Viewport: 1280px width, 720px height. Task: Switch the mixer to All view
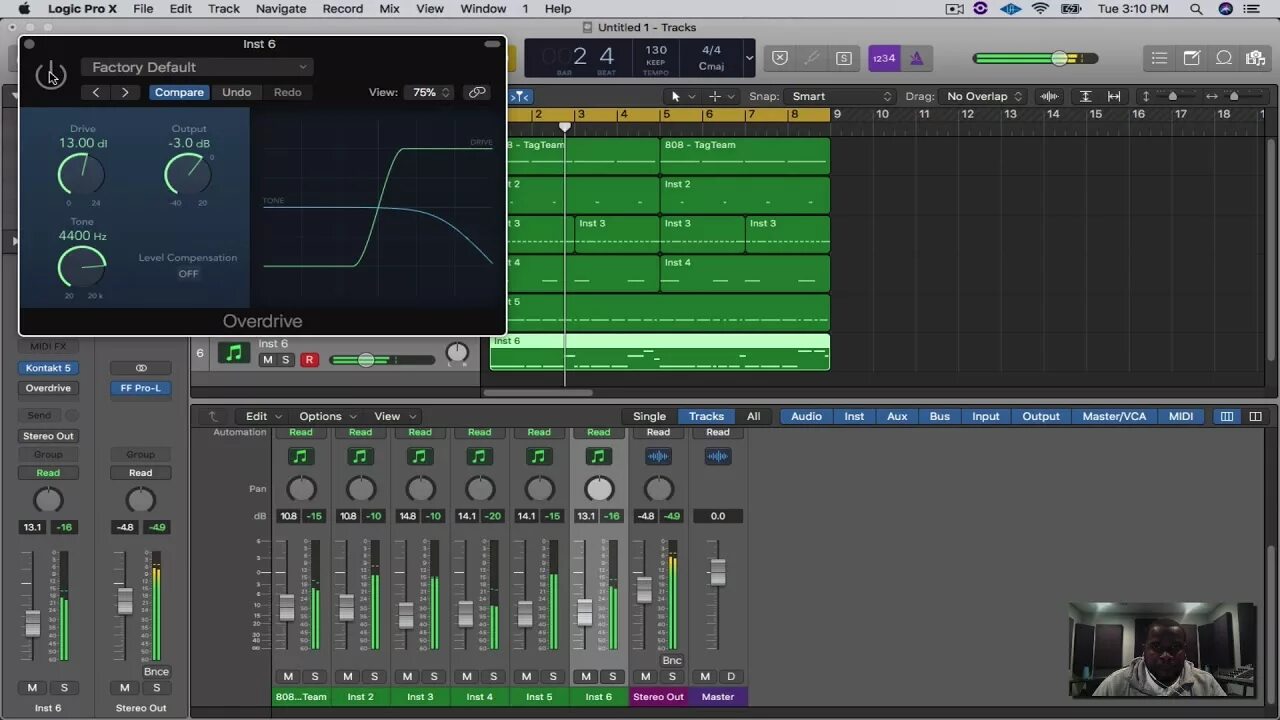tap(753, 416)
